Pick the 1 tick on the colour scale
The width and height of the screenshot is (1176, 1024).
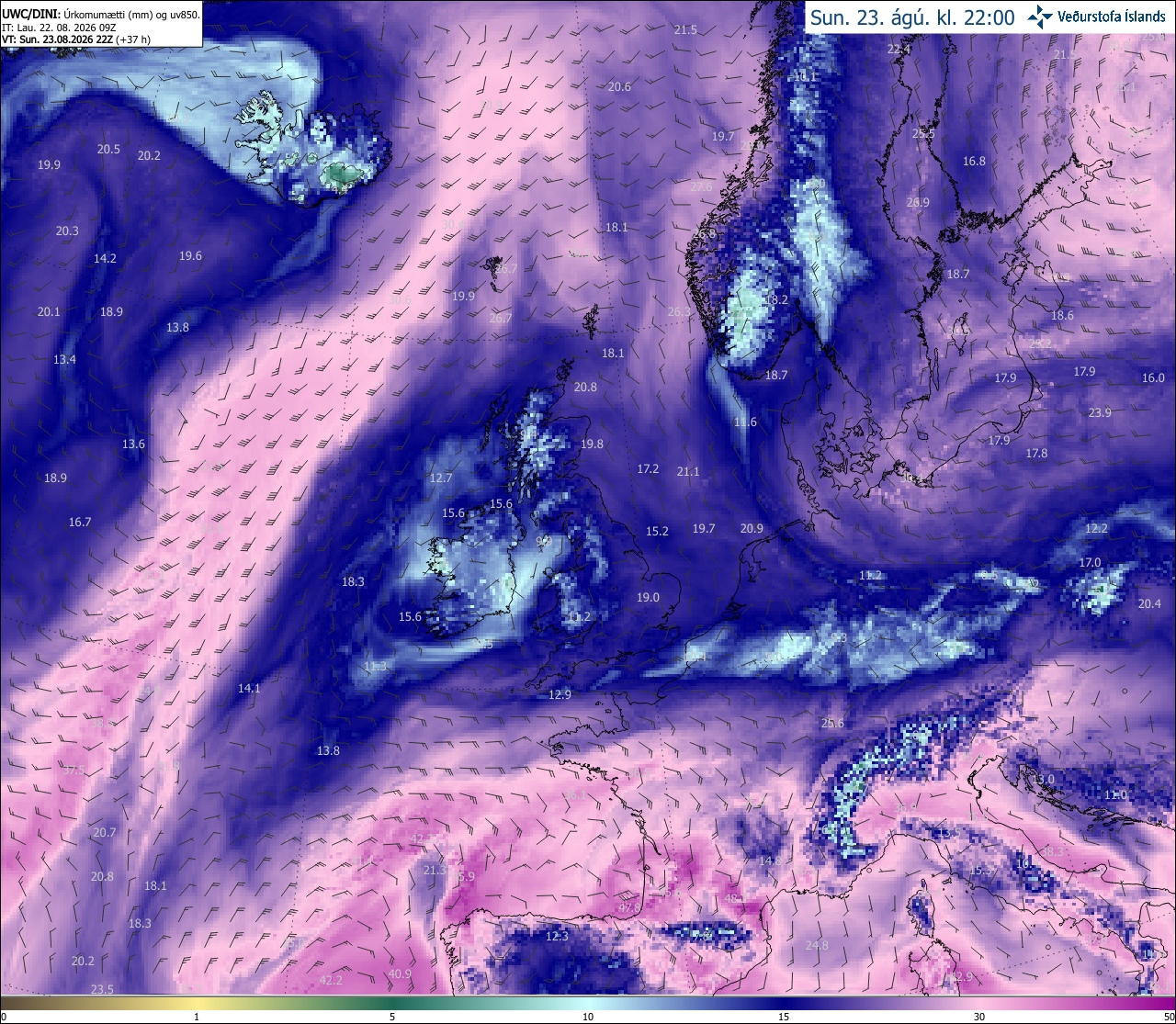(197, 1017)
